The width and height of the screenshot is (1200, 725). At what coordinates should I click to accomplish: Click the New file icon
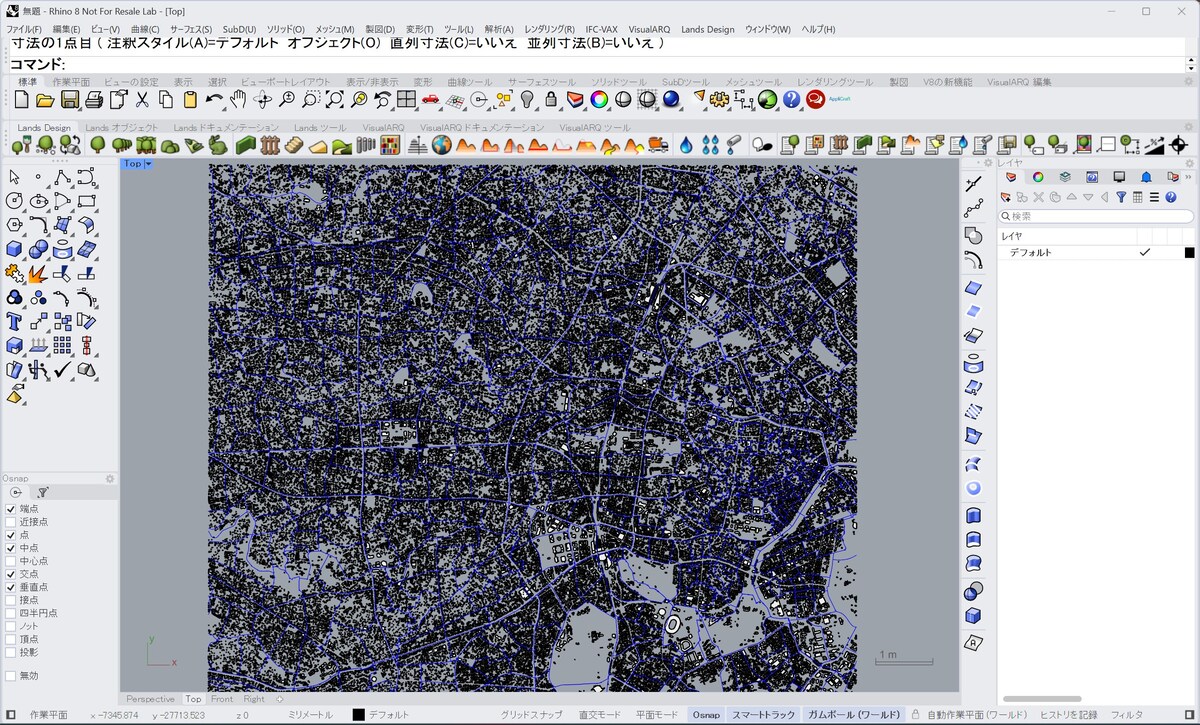pyautogui.click(x=22, y=99)
